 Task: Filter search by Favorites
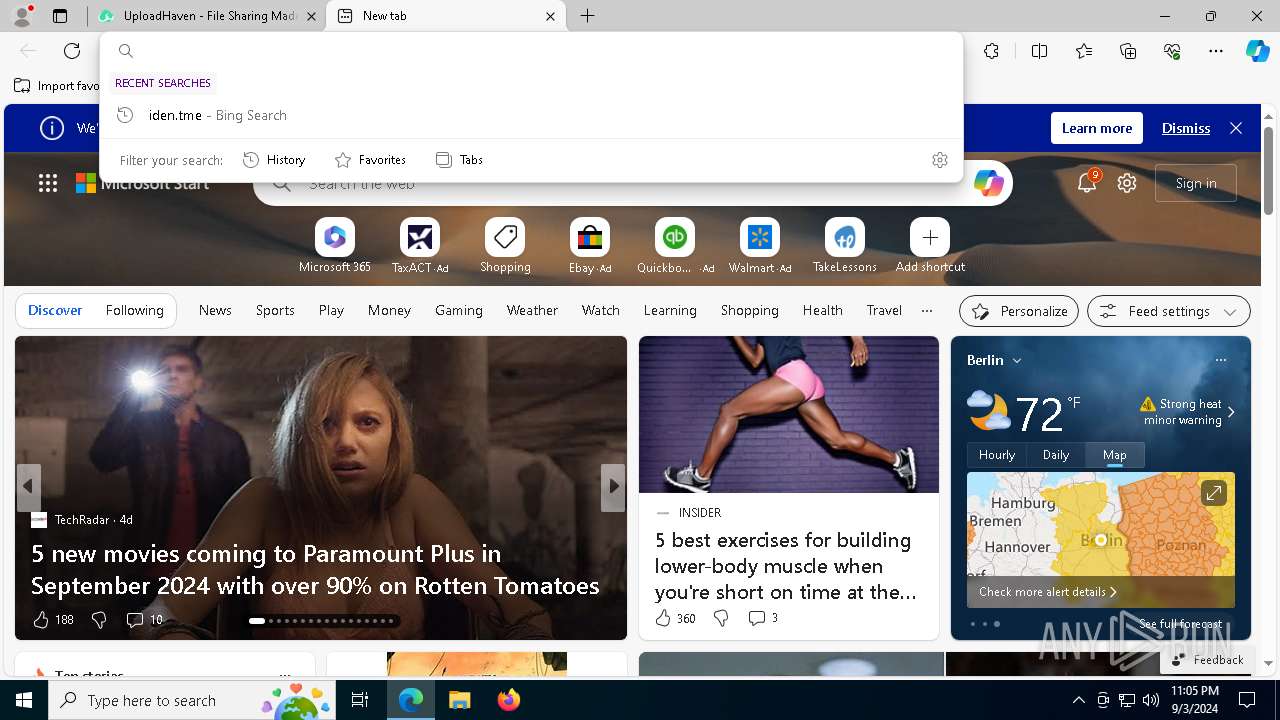370,160
